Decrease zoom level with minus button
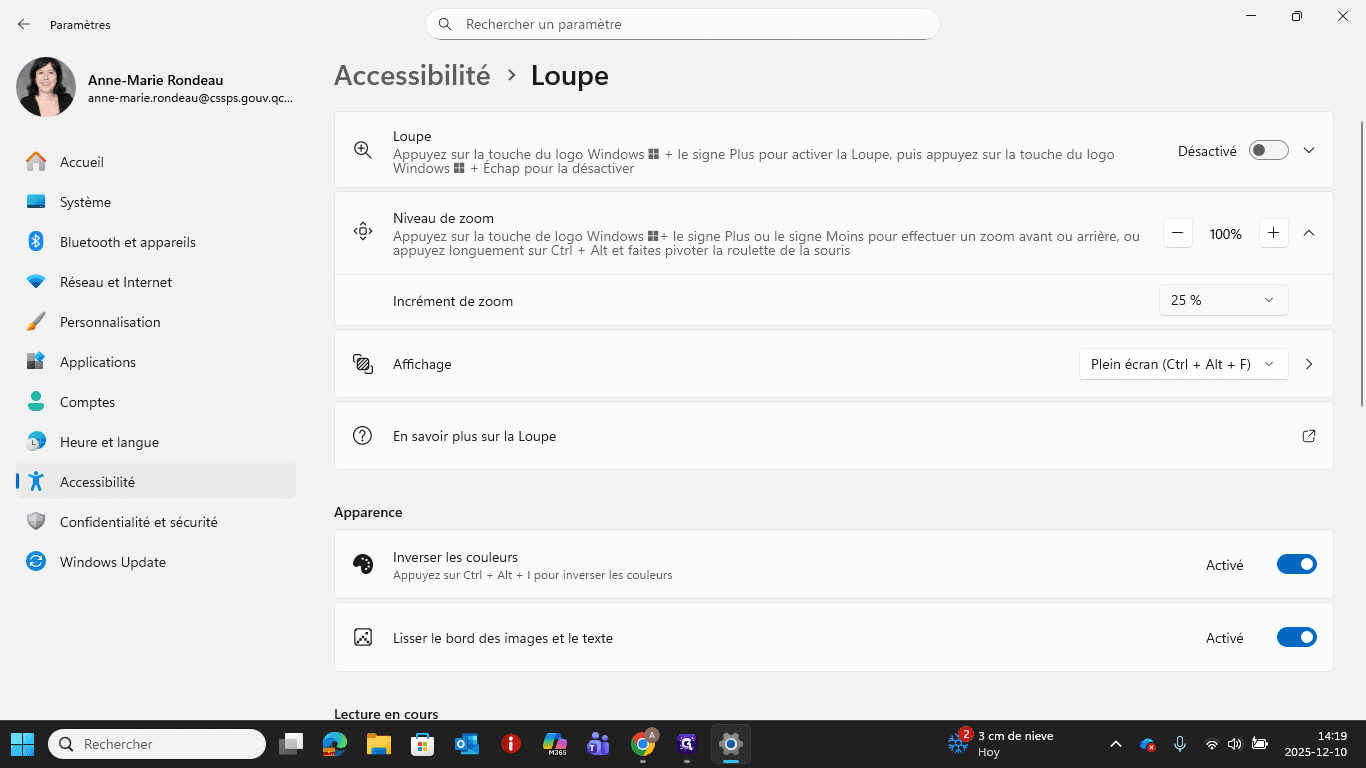The height and width of the screenshot is (768, 1366). click(x=1178, y=233)
